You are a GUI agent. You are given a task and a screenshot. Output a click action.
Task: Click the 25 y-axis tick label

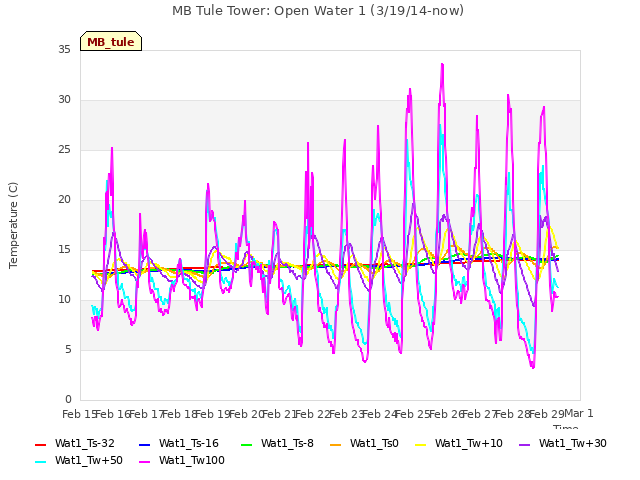tap(64, 150)
